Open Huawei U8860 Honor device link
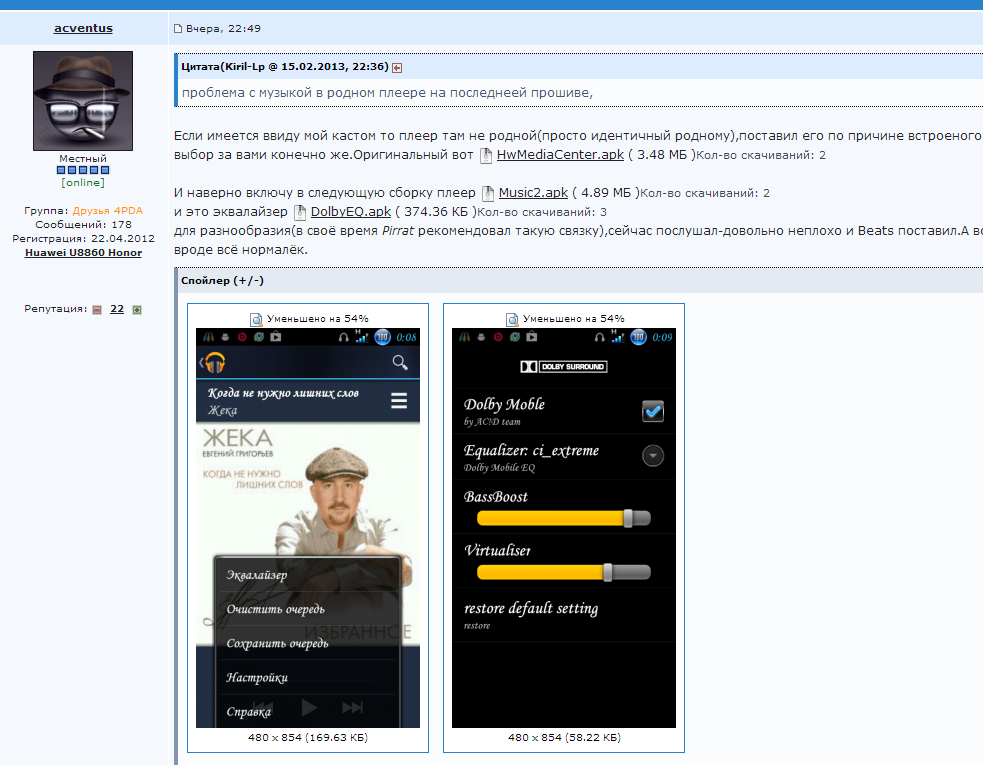The image size is (983, 765). (83, 253)
